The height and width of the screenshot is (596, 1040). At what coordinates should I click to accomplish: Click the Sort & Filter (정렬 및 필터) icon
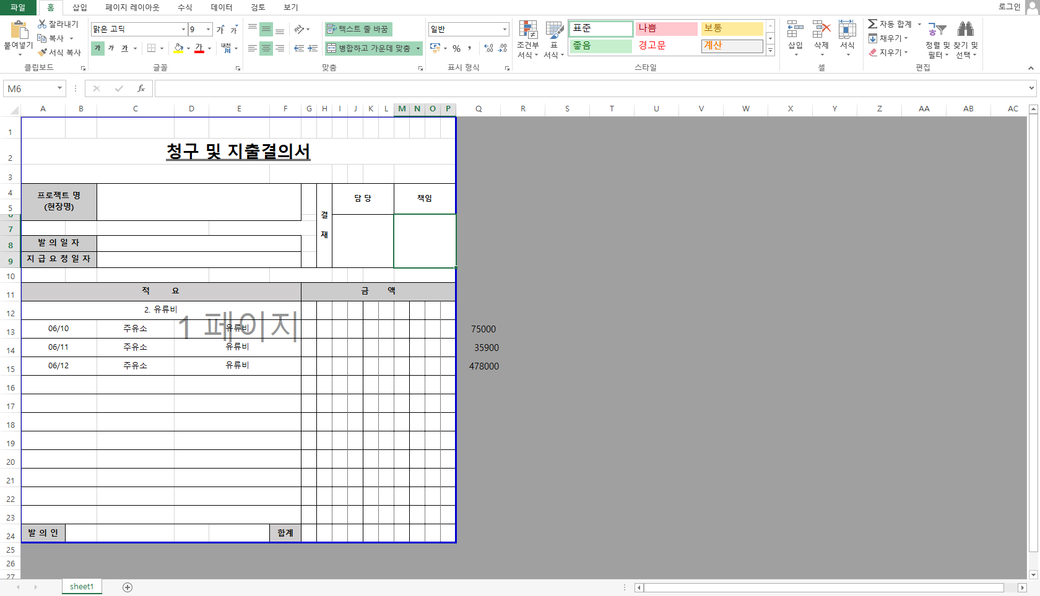point(938,30)
